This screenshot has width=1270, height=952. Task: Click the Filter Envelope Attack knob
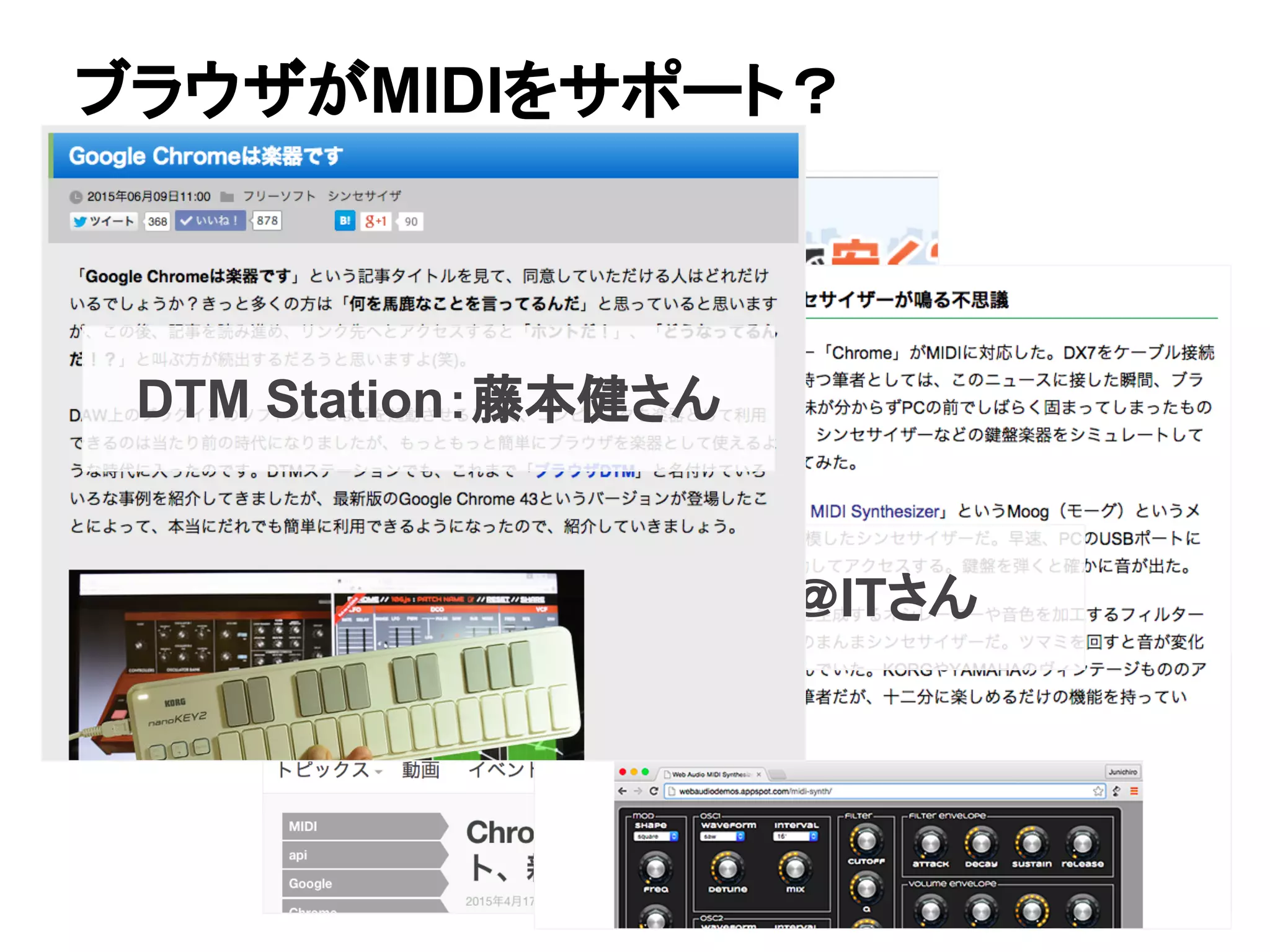point(931,843)
